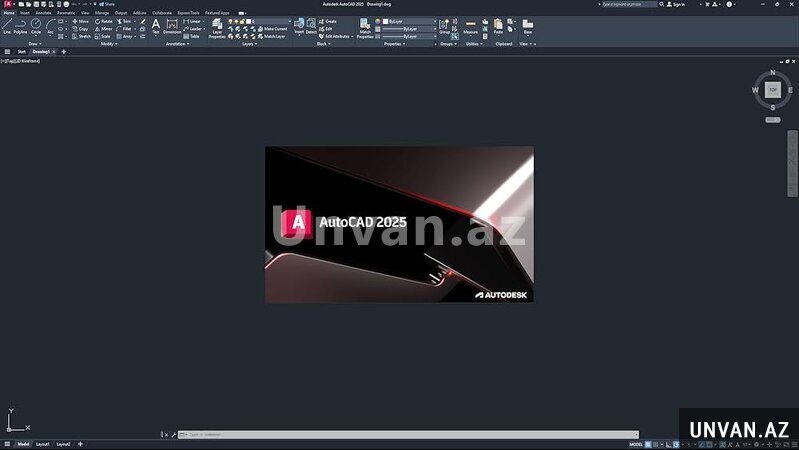Toggle snap mode in status bar
This screenshot has width=799, height=450.
656,445
